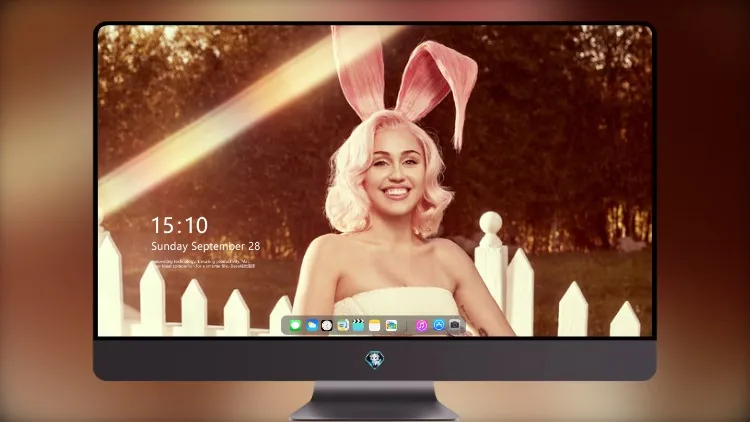Launch the pink iTunes music icon
This screenshot has height=422, width=750.
(x=421, y=325)
